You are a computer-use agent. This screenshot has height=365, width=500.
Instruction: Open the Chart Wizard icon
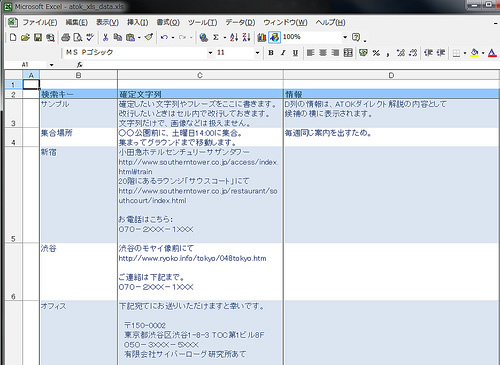(x=262, y=37)
